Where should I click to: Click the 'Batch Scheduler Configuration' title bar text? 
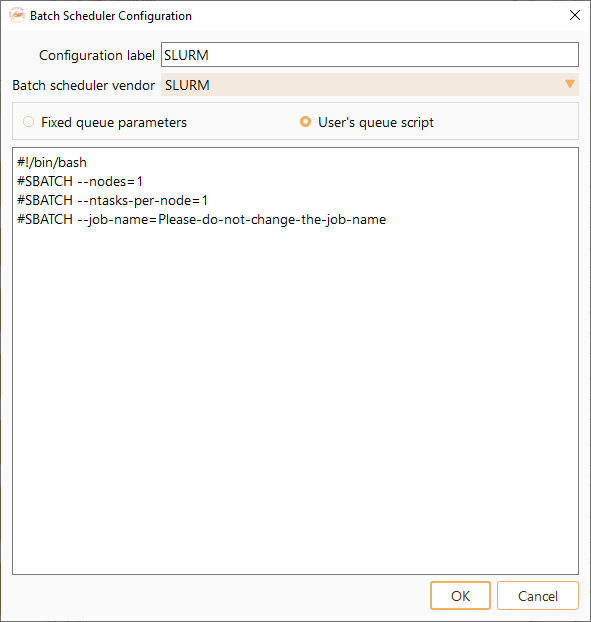(x=111, y=16)
